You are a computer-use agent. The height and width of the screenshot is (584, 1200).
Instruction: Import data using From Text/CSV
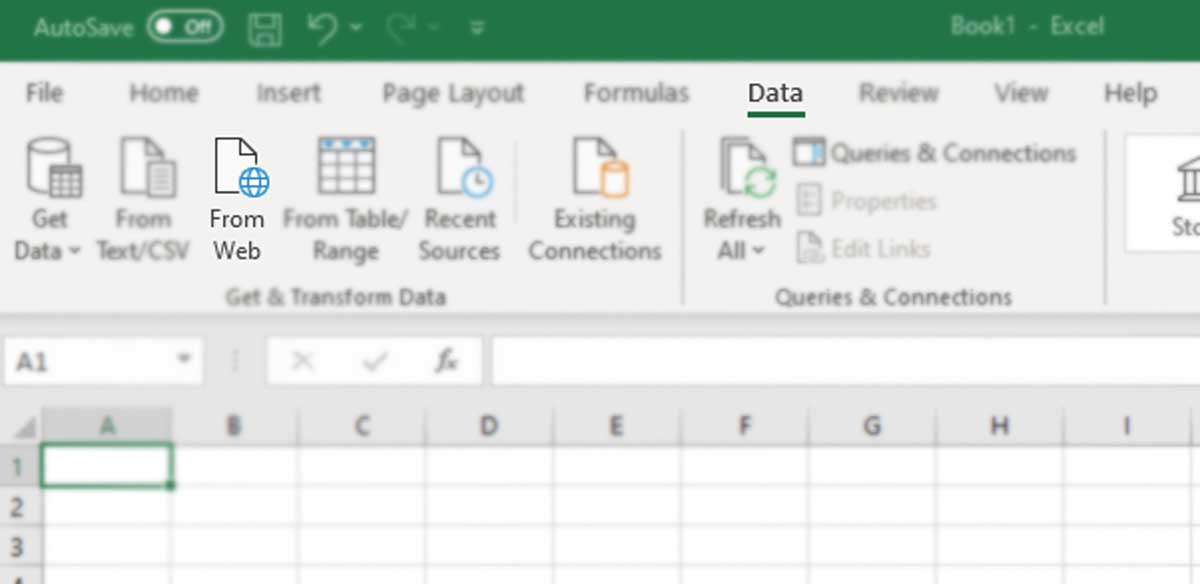pyautogui.click(x=145, y=195)
